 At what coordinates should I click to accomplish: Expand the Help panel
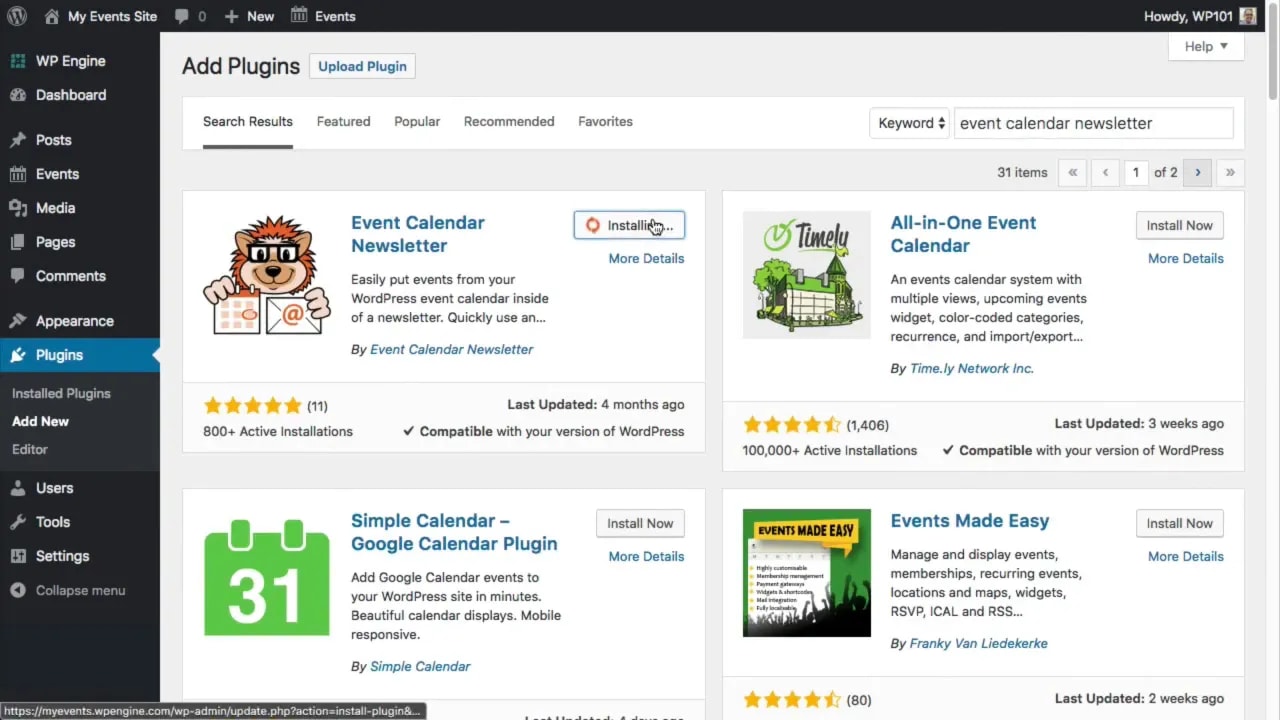[x=1206, y=46]
